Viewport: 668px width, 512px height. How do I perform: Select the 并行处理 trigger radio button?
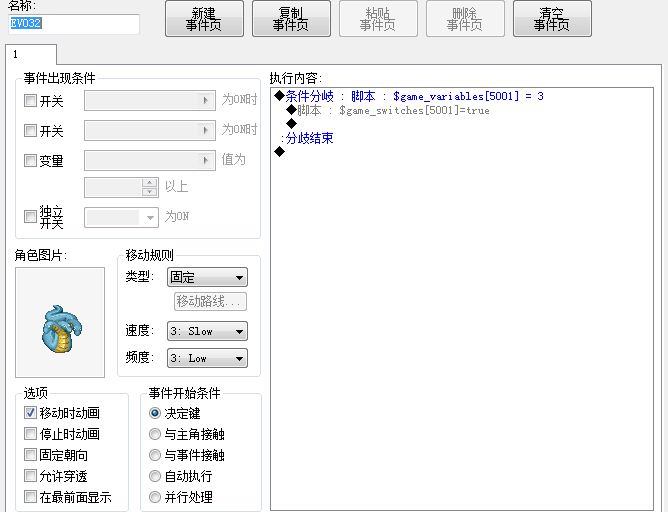point(155,497)
